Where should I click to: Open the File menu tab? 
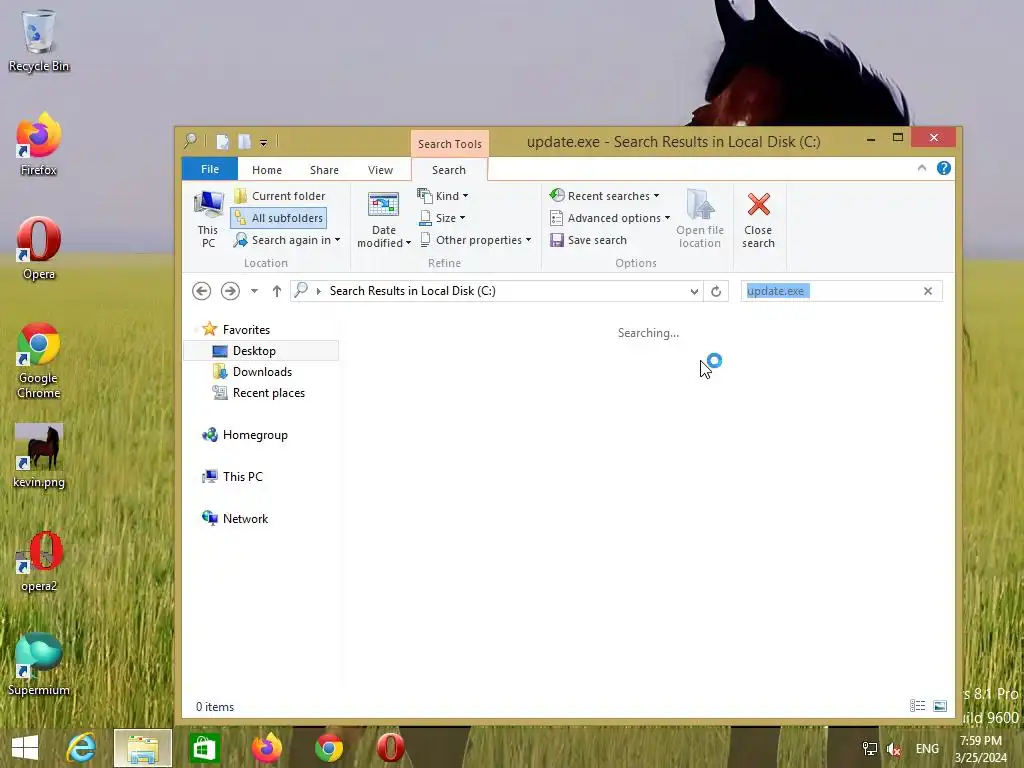click(x=210, y=169)
